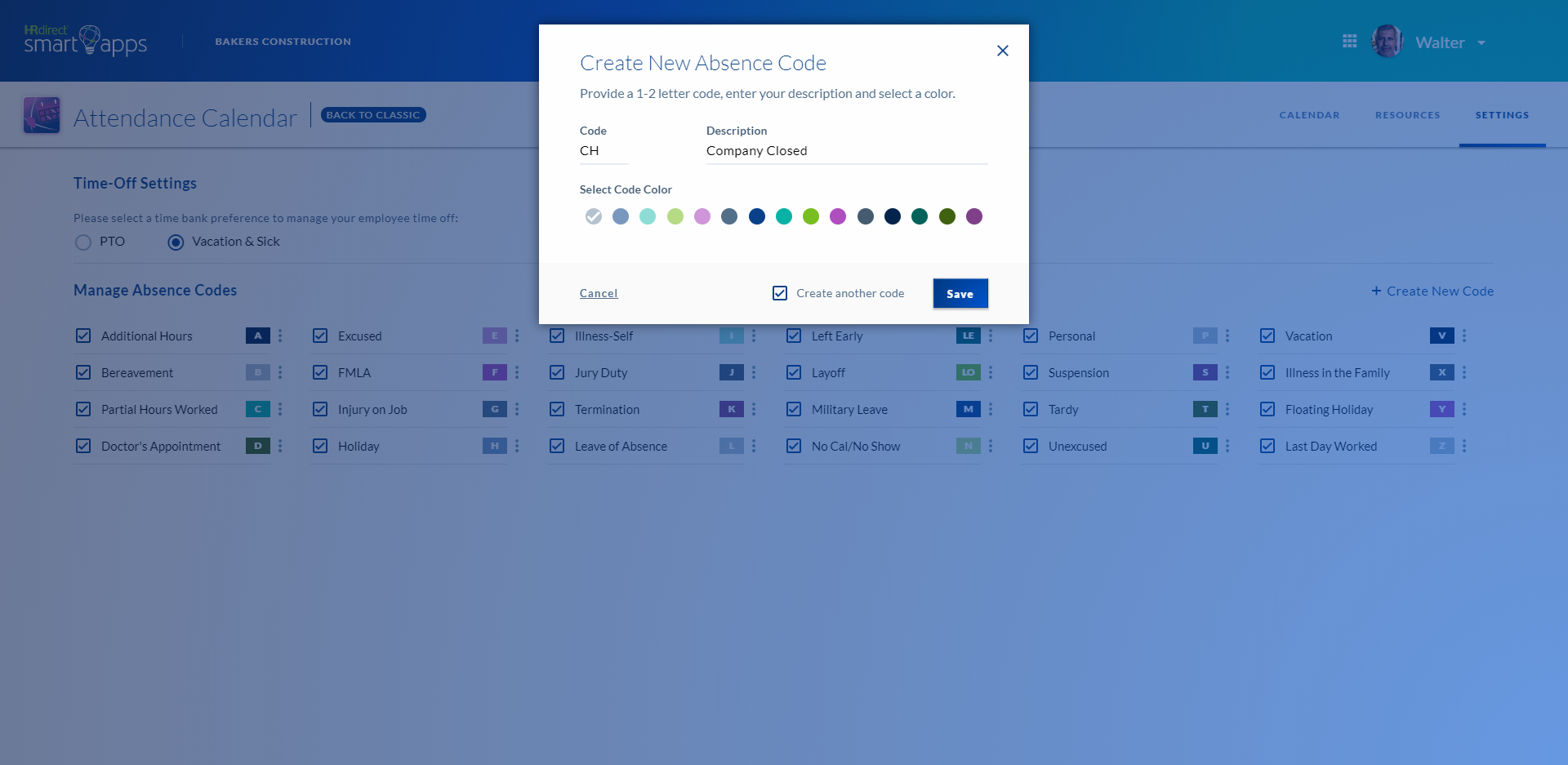
Task: Click the H badge for Holiday
Action: coord(495,446)
